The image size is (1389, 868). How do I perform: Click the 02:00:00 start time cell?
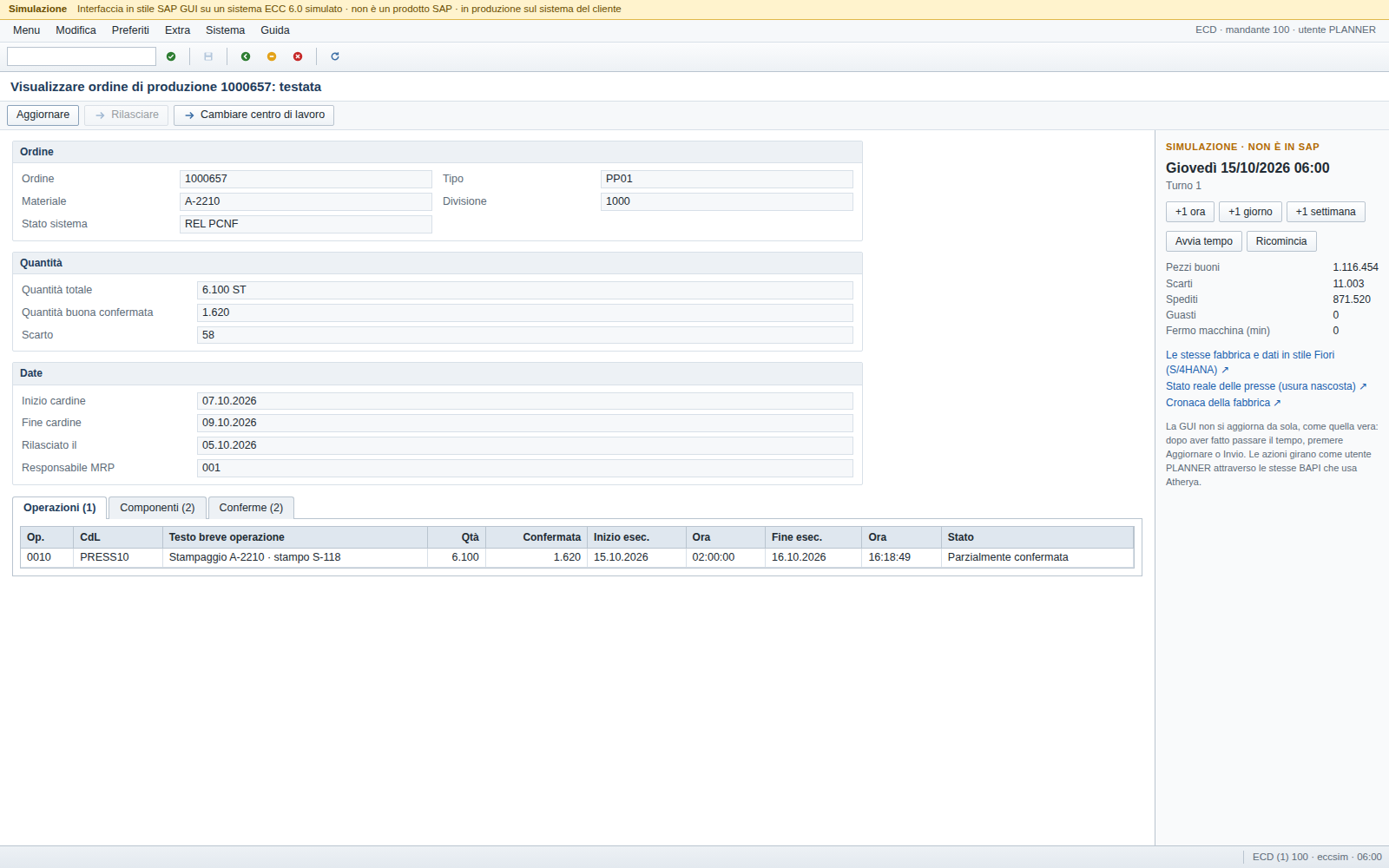tap(725, 557)
